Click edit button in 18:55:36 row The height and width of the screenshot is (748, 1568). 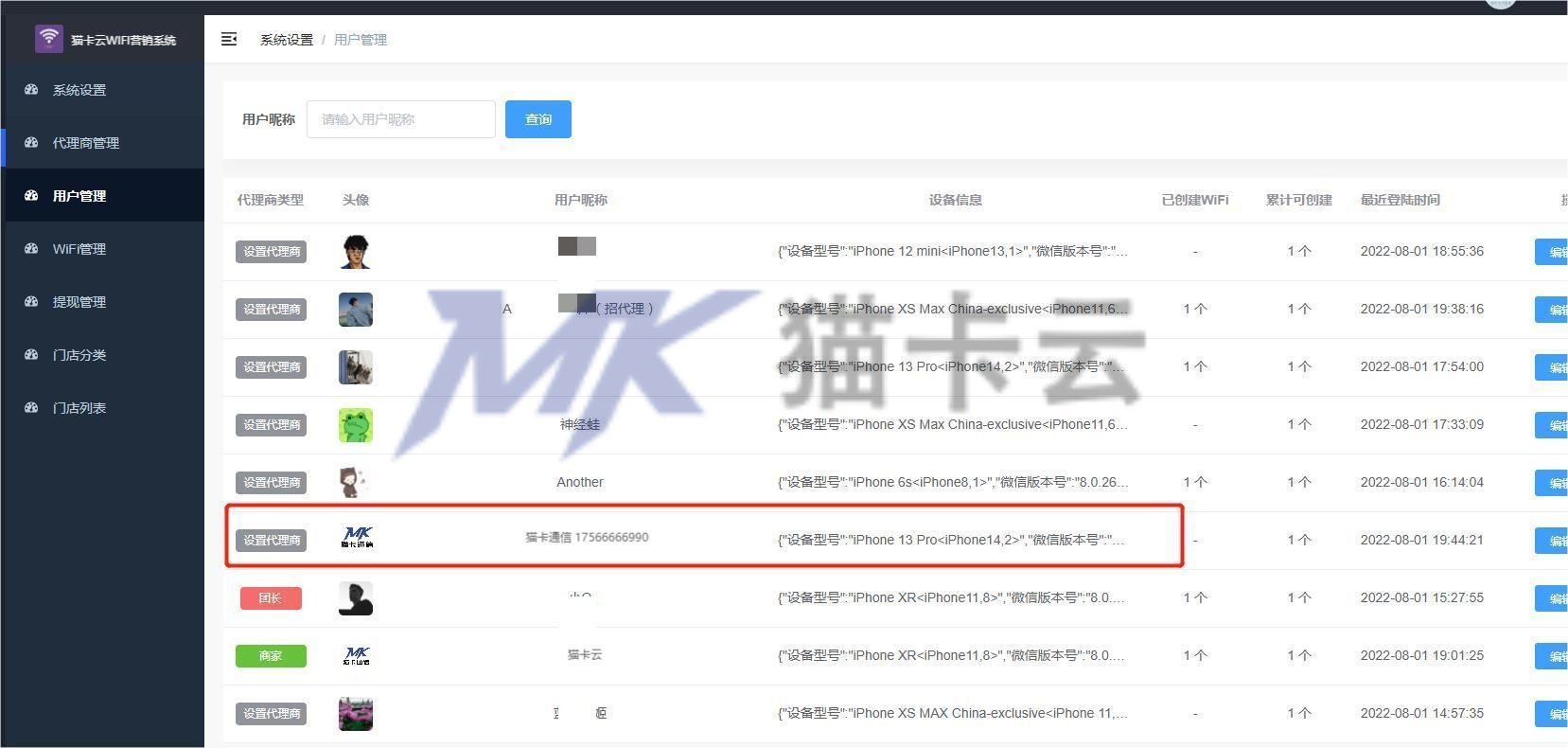[x=1551, y=252]
